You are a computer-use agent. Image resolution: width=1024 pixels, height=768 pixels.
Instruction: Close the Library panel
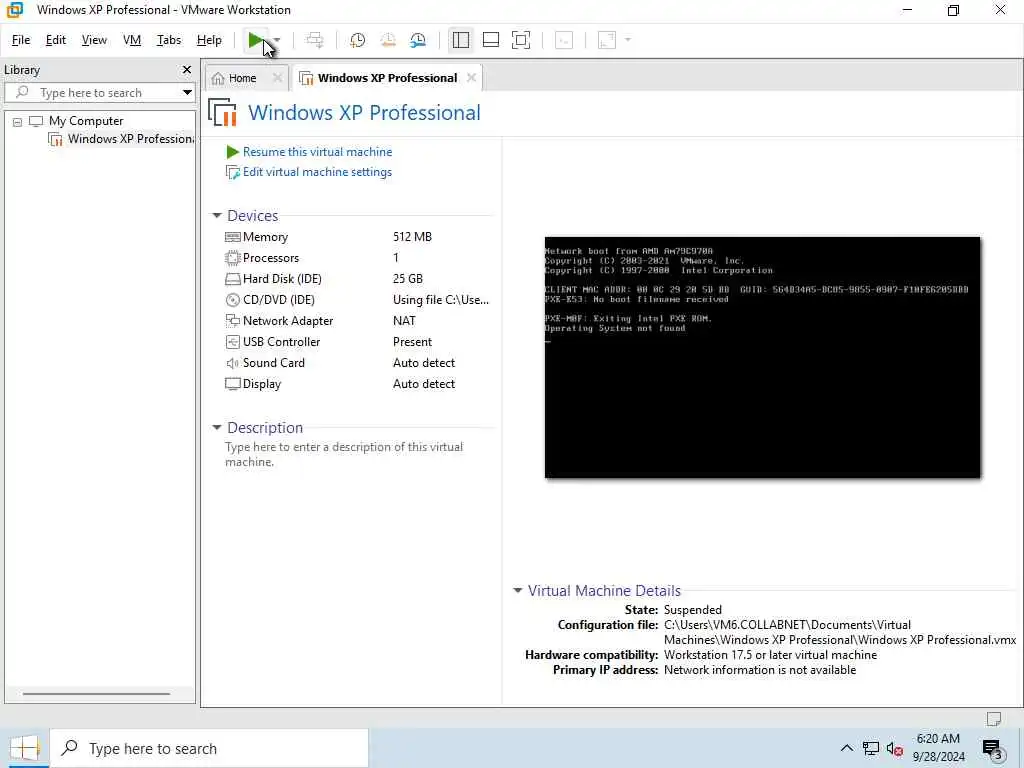[187, 70]
